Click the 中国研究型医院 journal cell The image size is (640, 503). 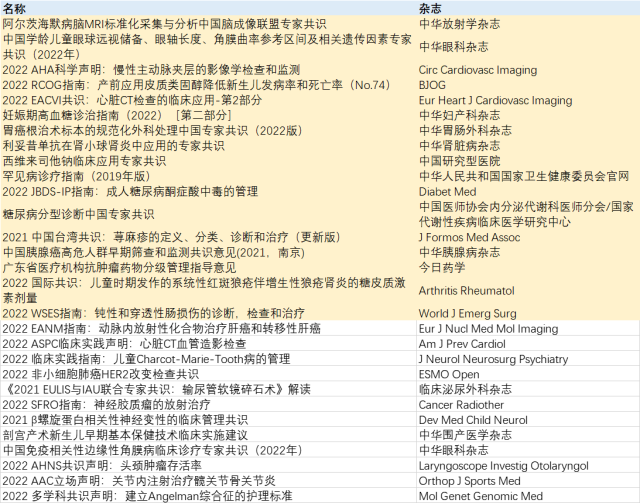[x=528, y=161]
